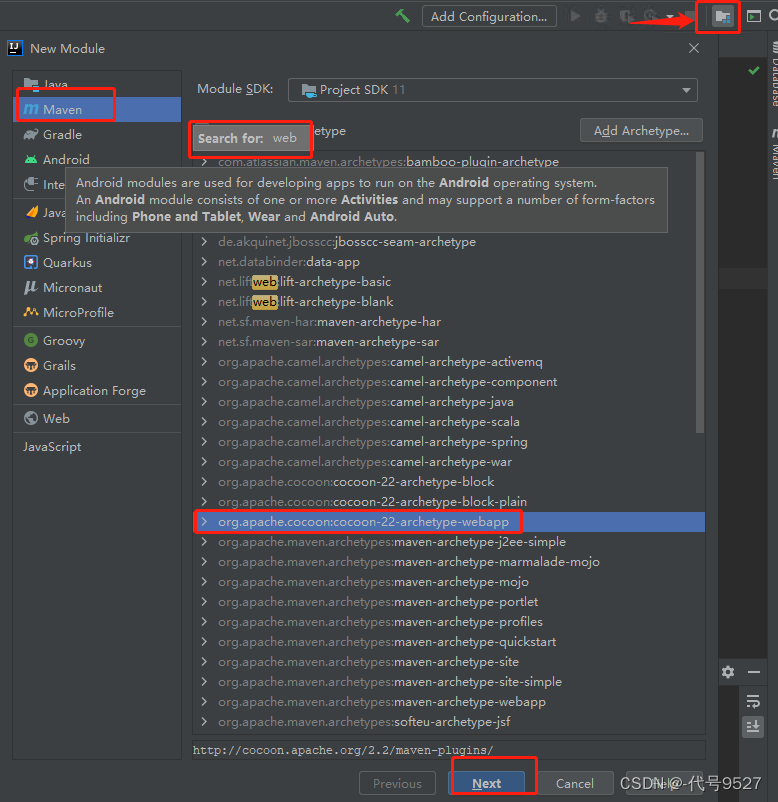Select the Application Forge module type

(97, 391)
